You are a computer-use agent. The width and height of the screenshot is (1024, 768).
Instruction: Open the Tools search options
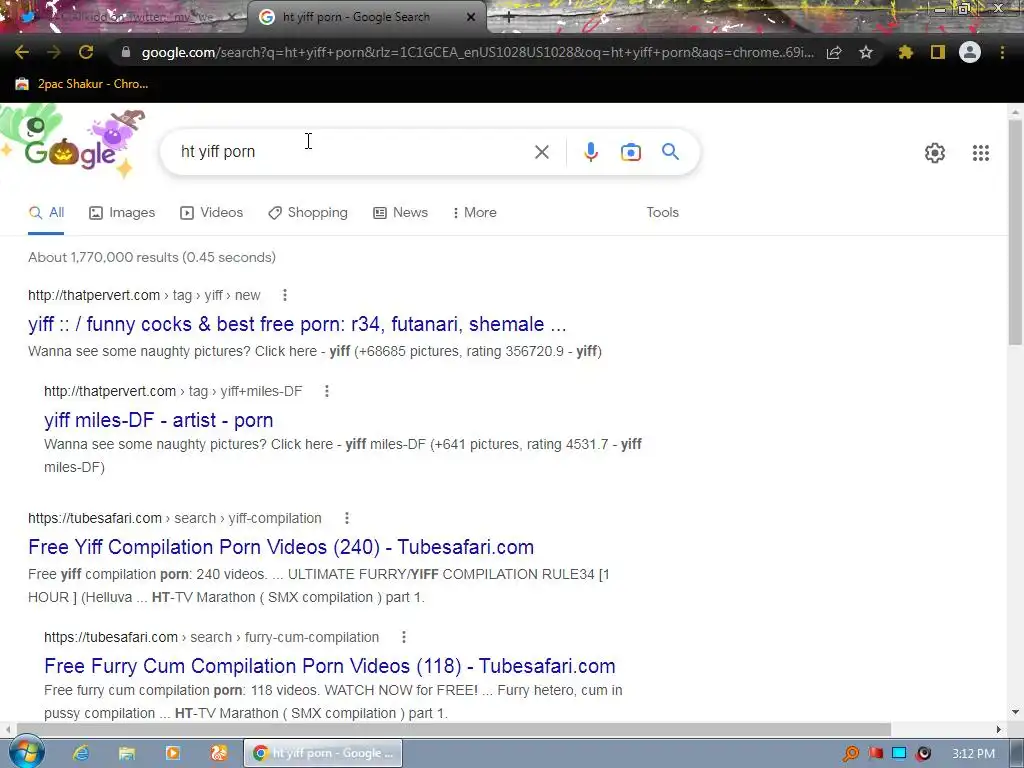coord(662,212)
